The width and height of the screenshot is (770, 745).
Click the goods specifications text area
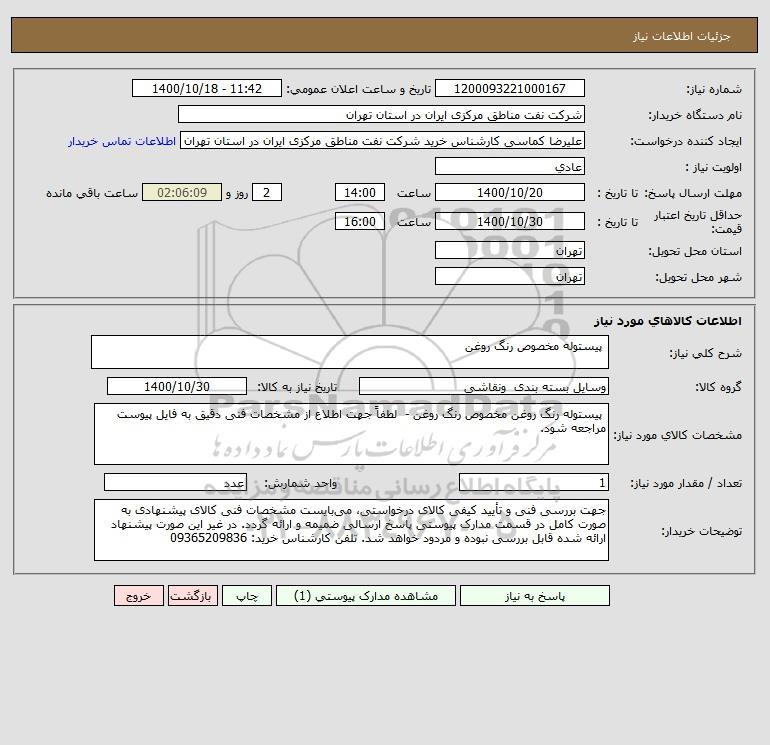coord(351,434)
